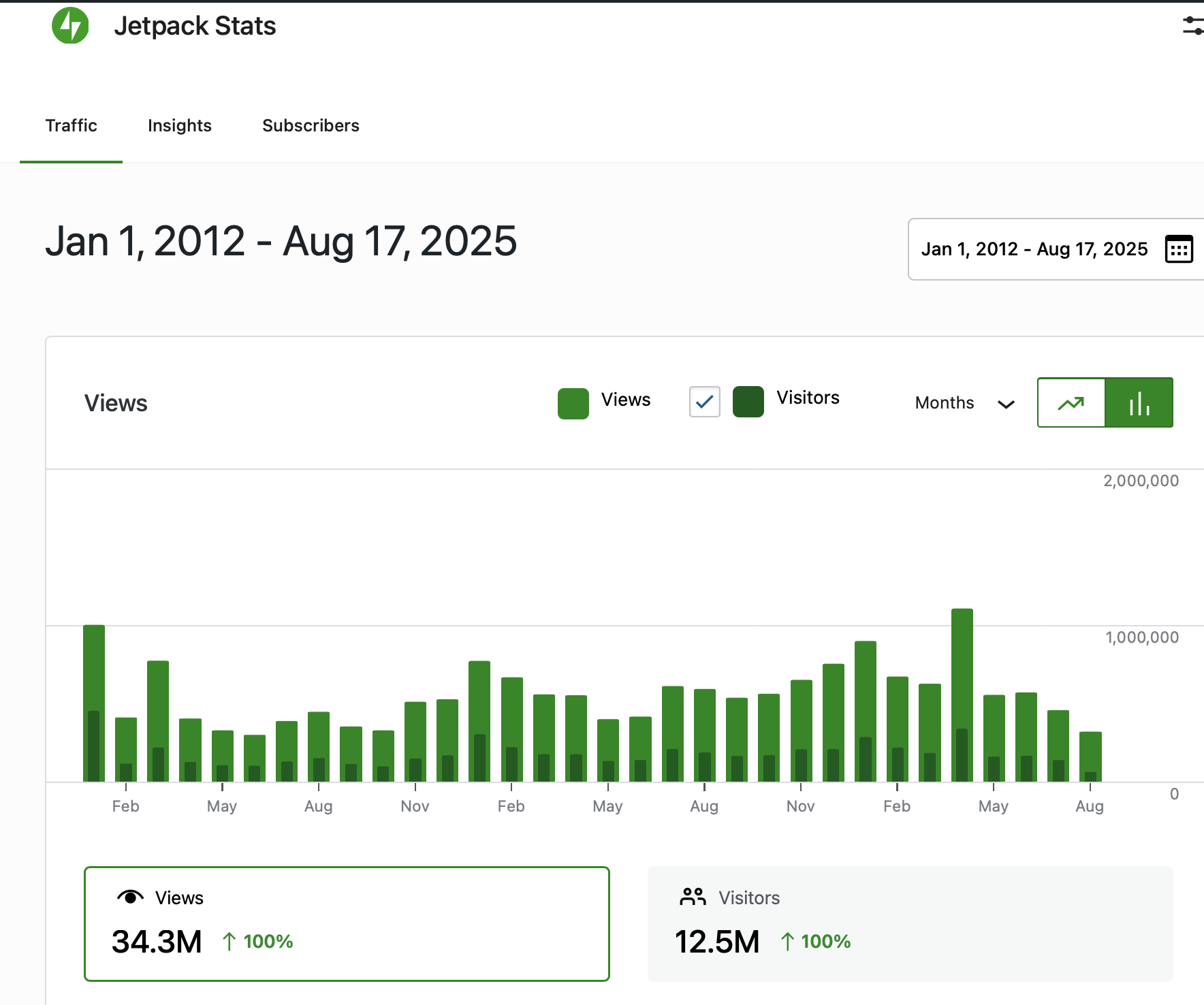This screenshot has height=1005, width=1204.
Task: Select the Visitors 12.5M summary card
Action: 910,924
